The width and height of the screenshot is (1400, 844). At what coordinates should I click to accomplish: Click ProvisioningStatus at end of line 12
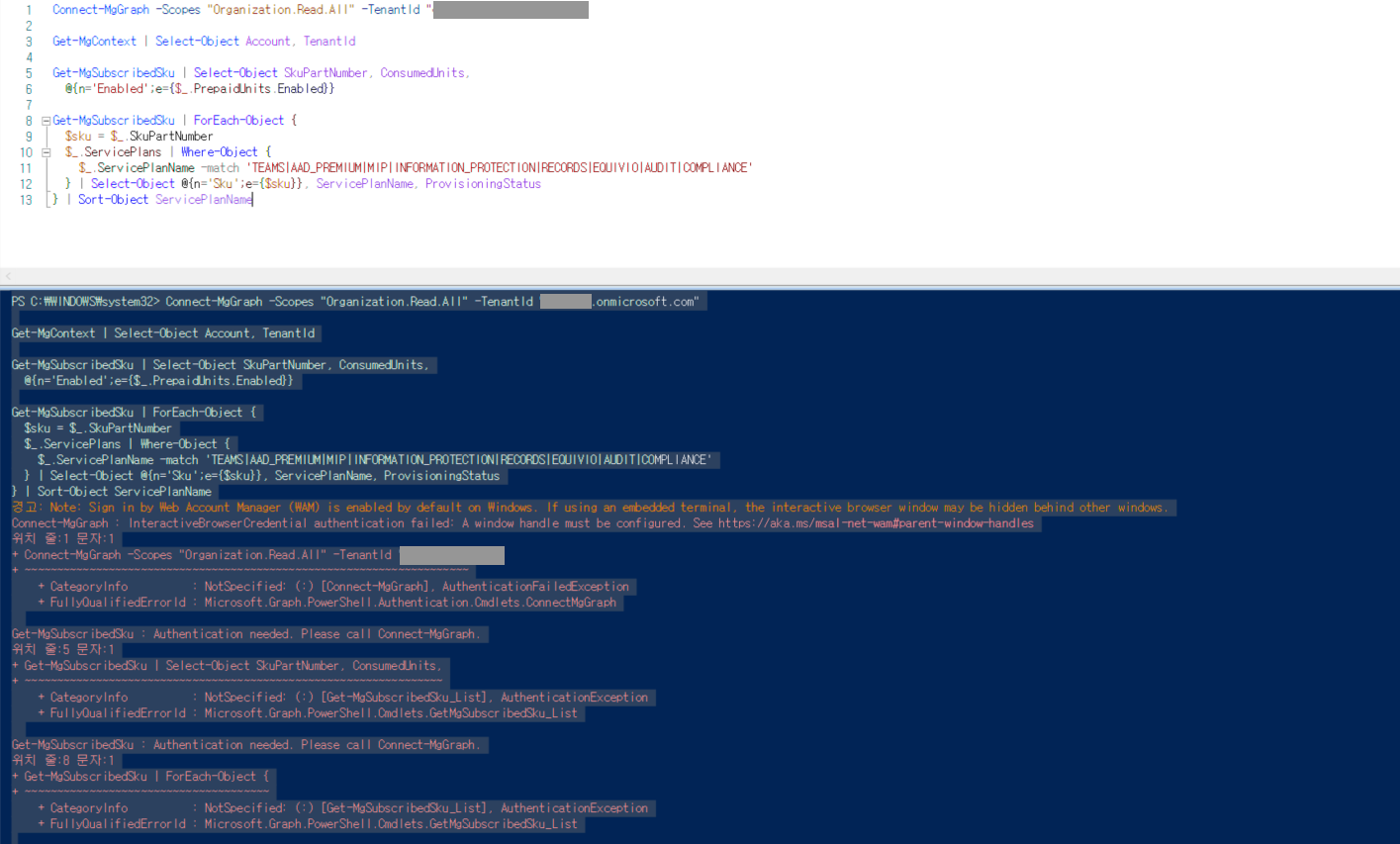click(483, 184)
